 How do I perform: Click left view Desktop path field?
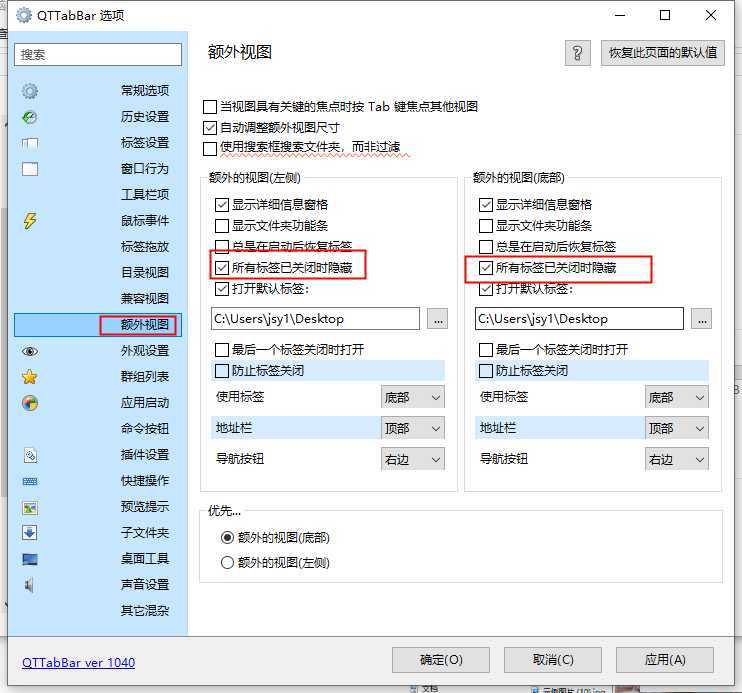coord(315,319)
